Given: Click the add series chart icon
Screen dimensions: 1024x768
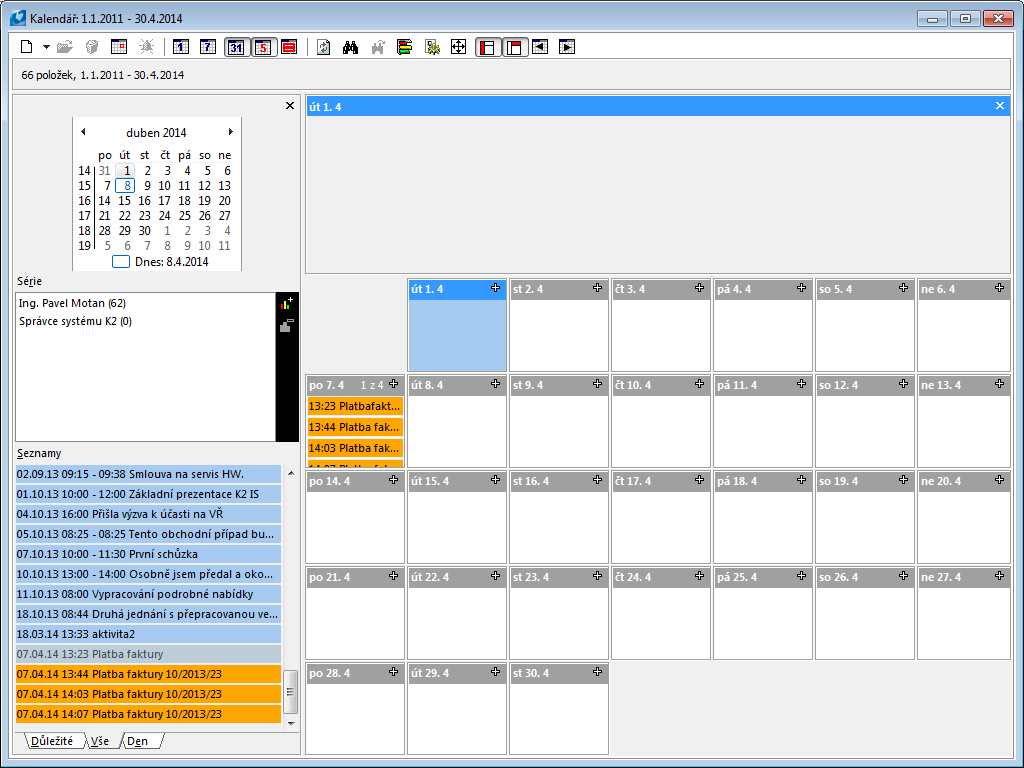Looking at the screenshot, I should pos(287,304).
